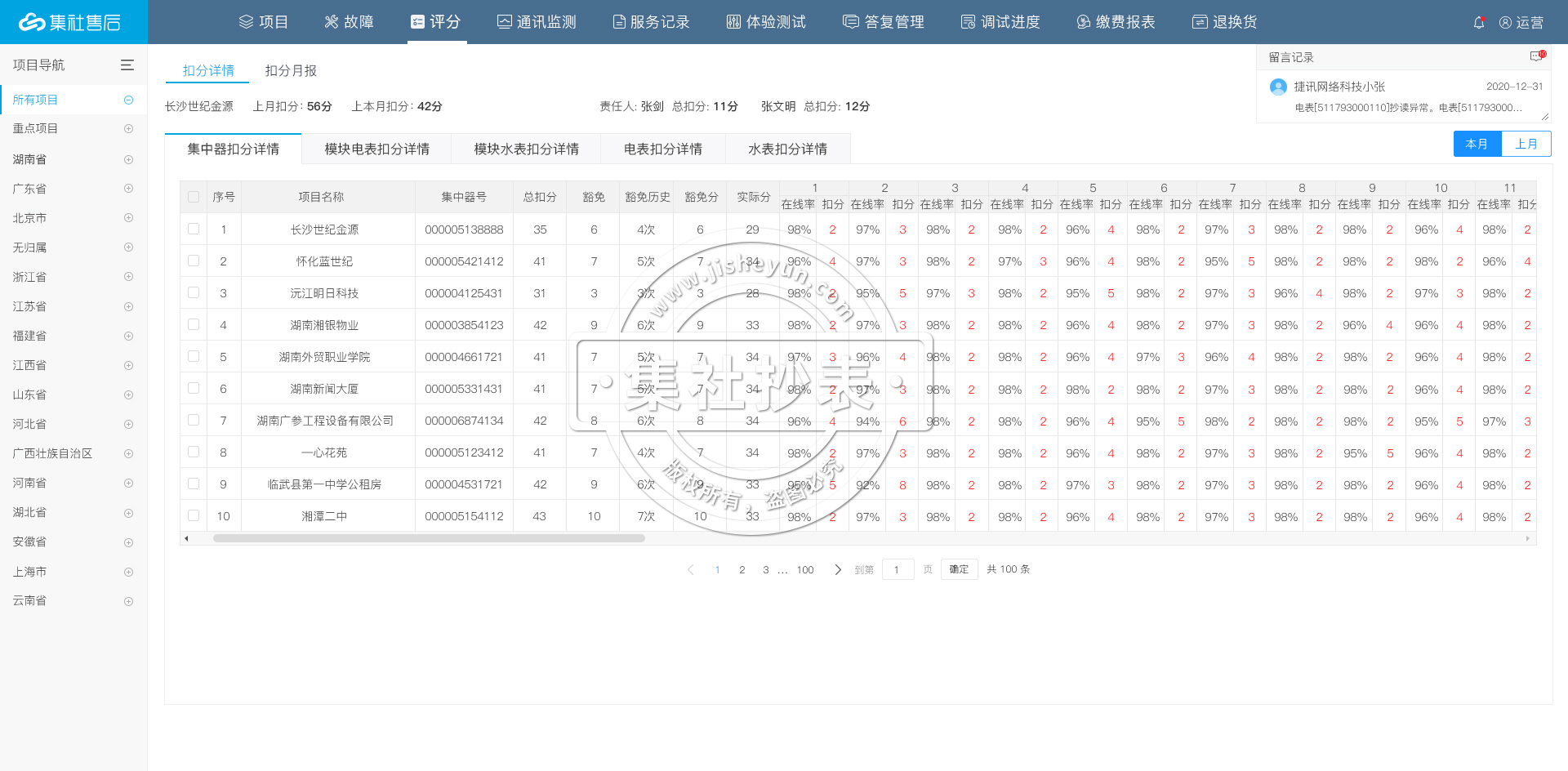
Task: Click the 上月 button
Action: click(x=1526, y=144)
